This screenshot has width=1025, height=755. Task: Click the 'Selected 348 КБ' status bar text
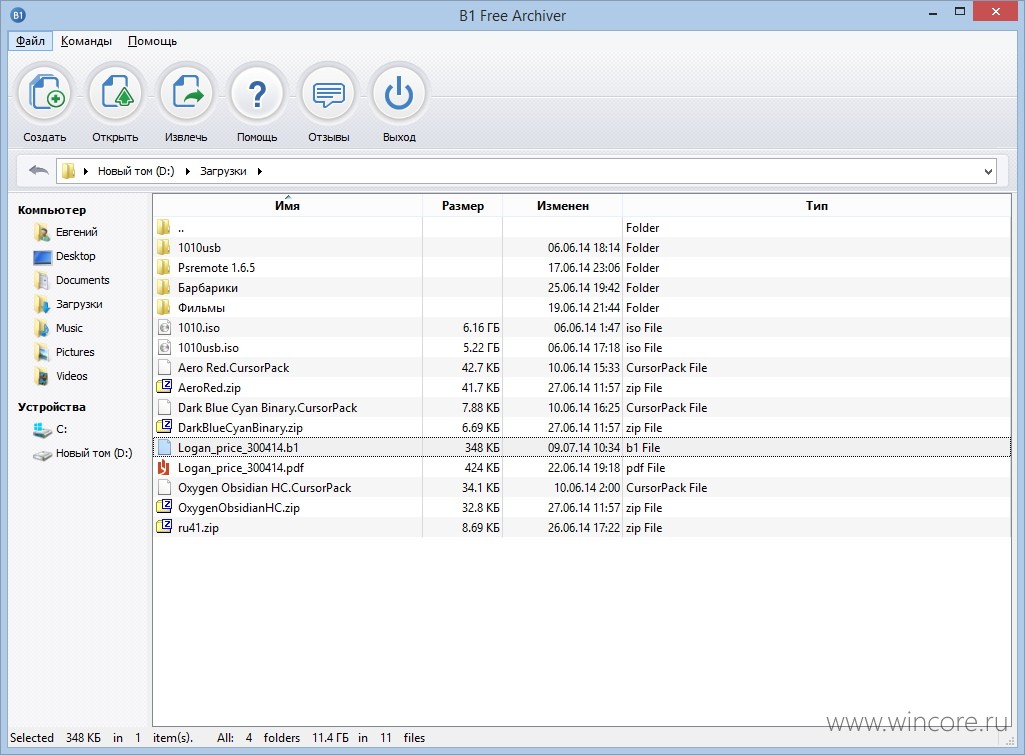click(56, 738)
